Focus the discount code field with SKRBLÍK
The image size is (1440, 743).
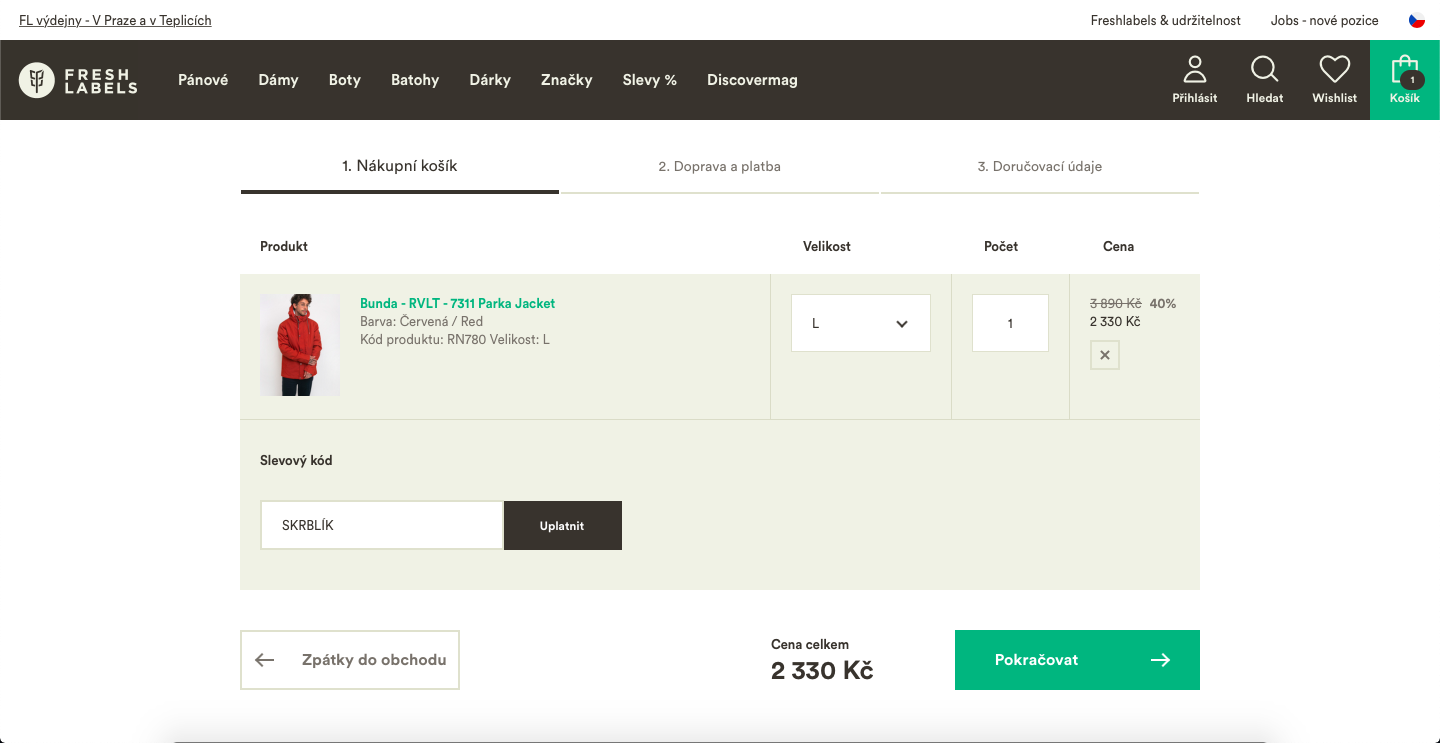pos(382,526)
